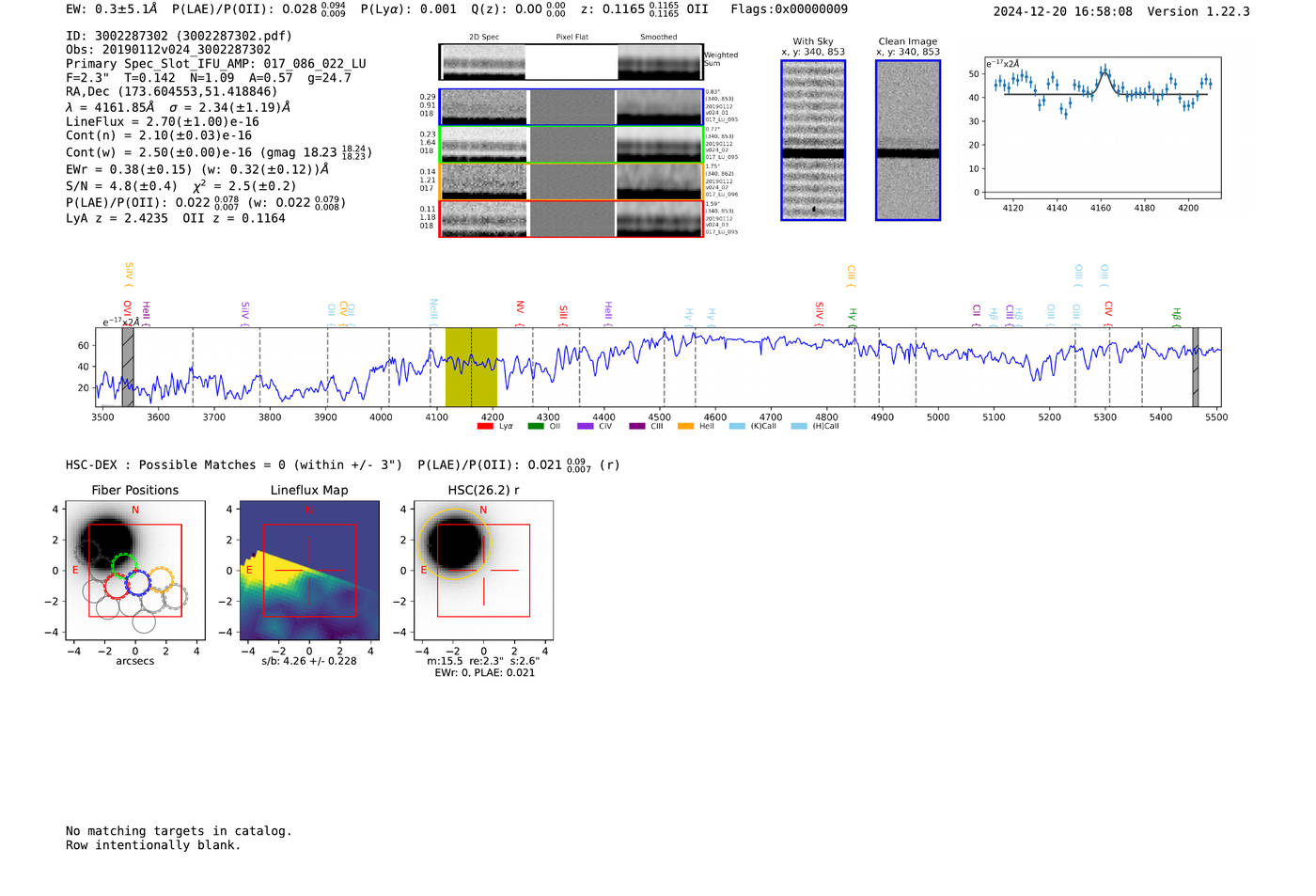Click the Gaussian peak in the line fit plot
Image resolution: width=1316 pixels, height=896 pixels.
1104,73
